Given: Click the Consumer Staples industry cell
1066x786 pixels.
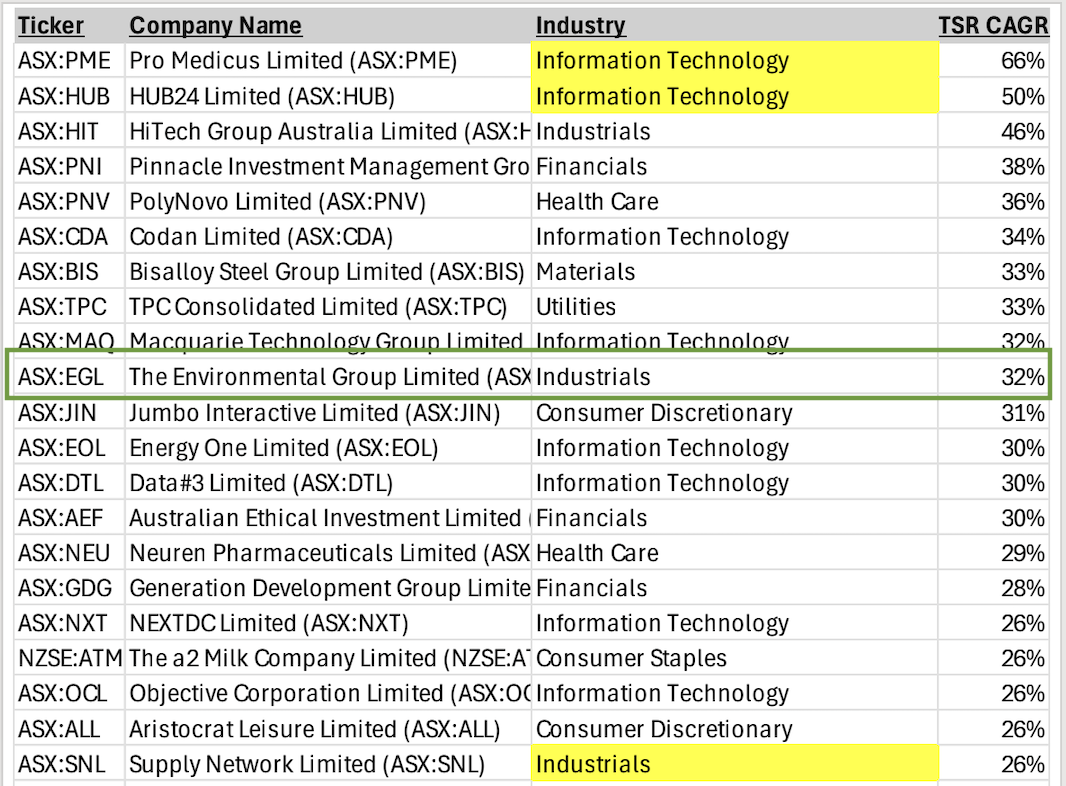Looking at the screenshot, I should (x=631, y=659).
